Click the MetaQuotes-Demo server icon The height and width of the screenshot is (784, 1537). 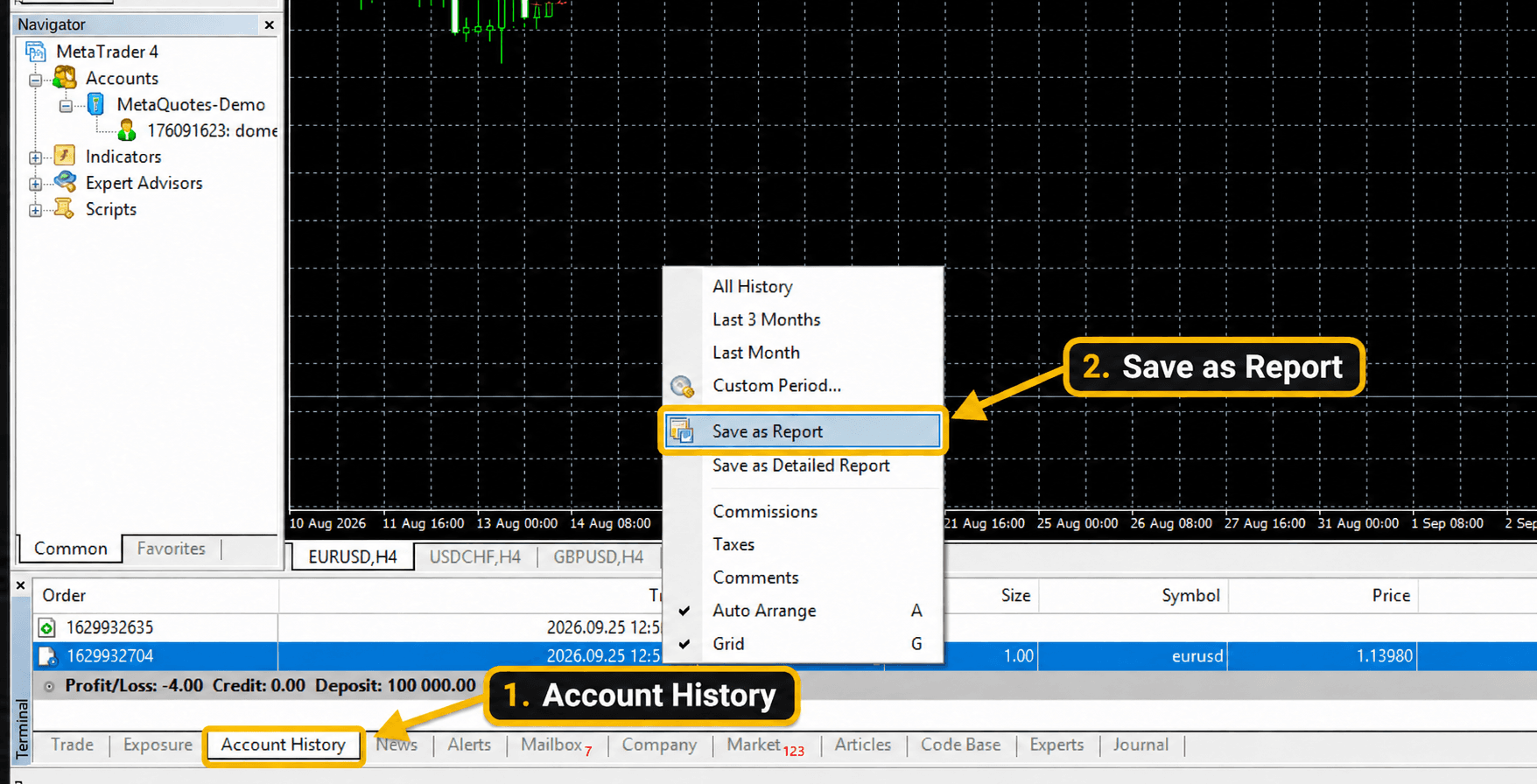[x=96, y=104]
